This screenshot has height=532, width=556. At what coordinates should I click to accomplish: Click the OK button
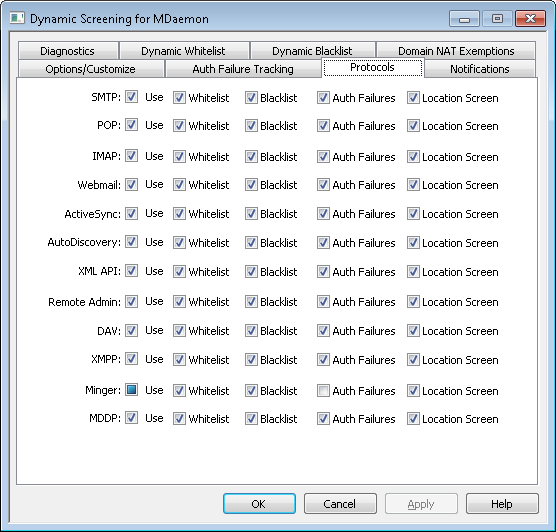(259, 504)
